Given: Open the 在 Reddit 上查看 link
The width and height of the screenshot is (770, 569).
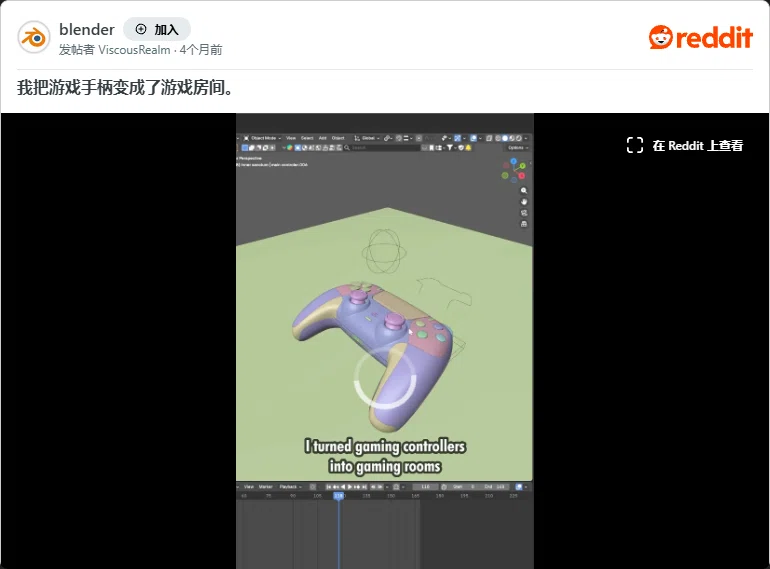Looking at the screenshot, I should pyautogui.click(x=685, y=145).
